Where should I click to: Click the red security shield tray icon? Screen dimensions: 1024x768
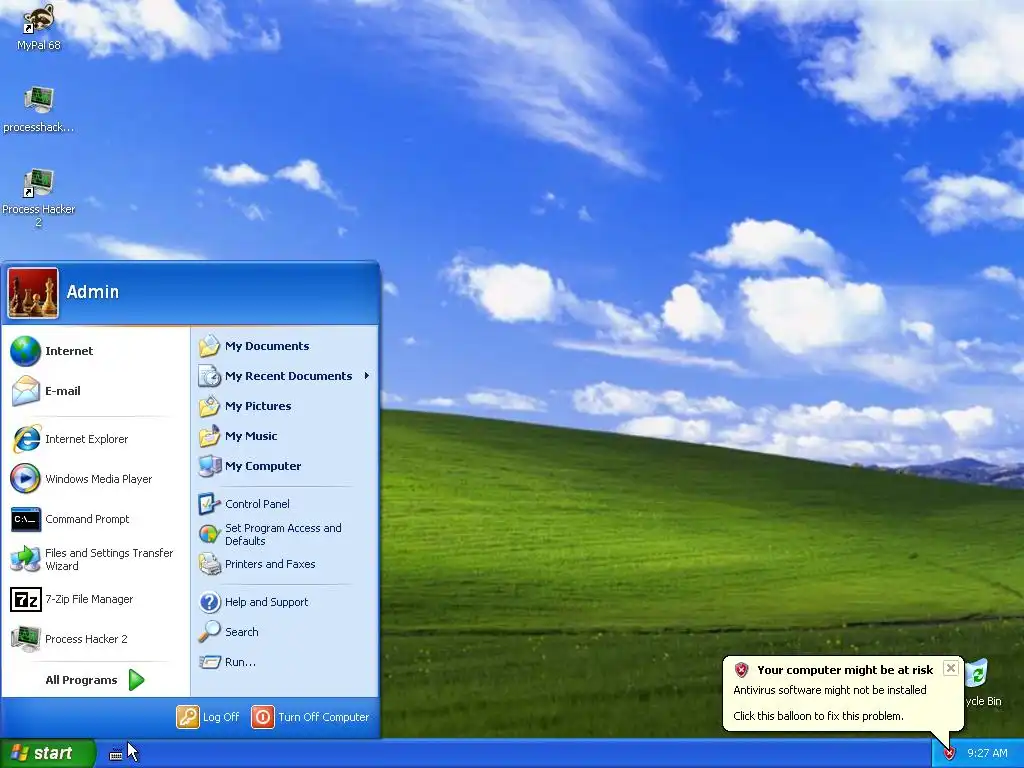pyautogui.click(x=950, y=754)
